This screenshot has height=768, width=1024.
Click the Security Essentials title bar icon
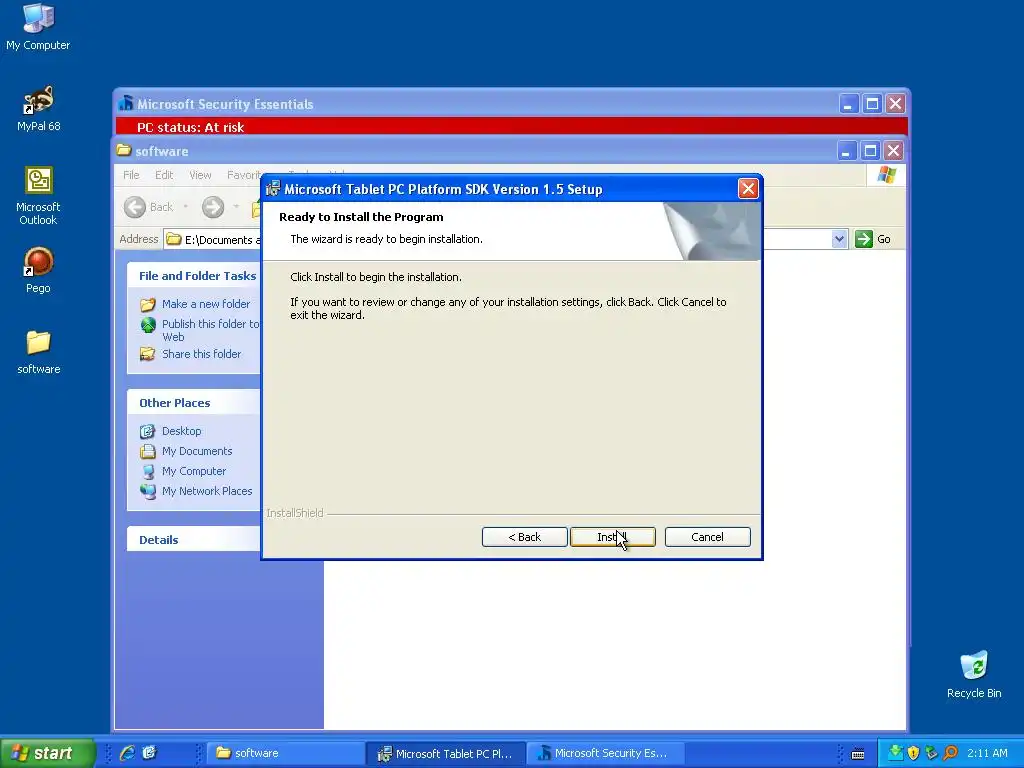point(125,103)
